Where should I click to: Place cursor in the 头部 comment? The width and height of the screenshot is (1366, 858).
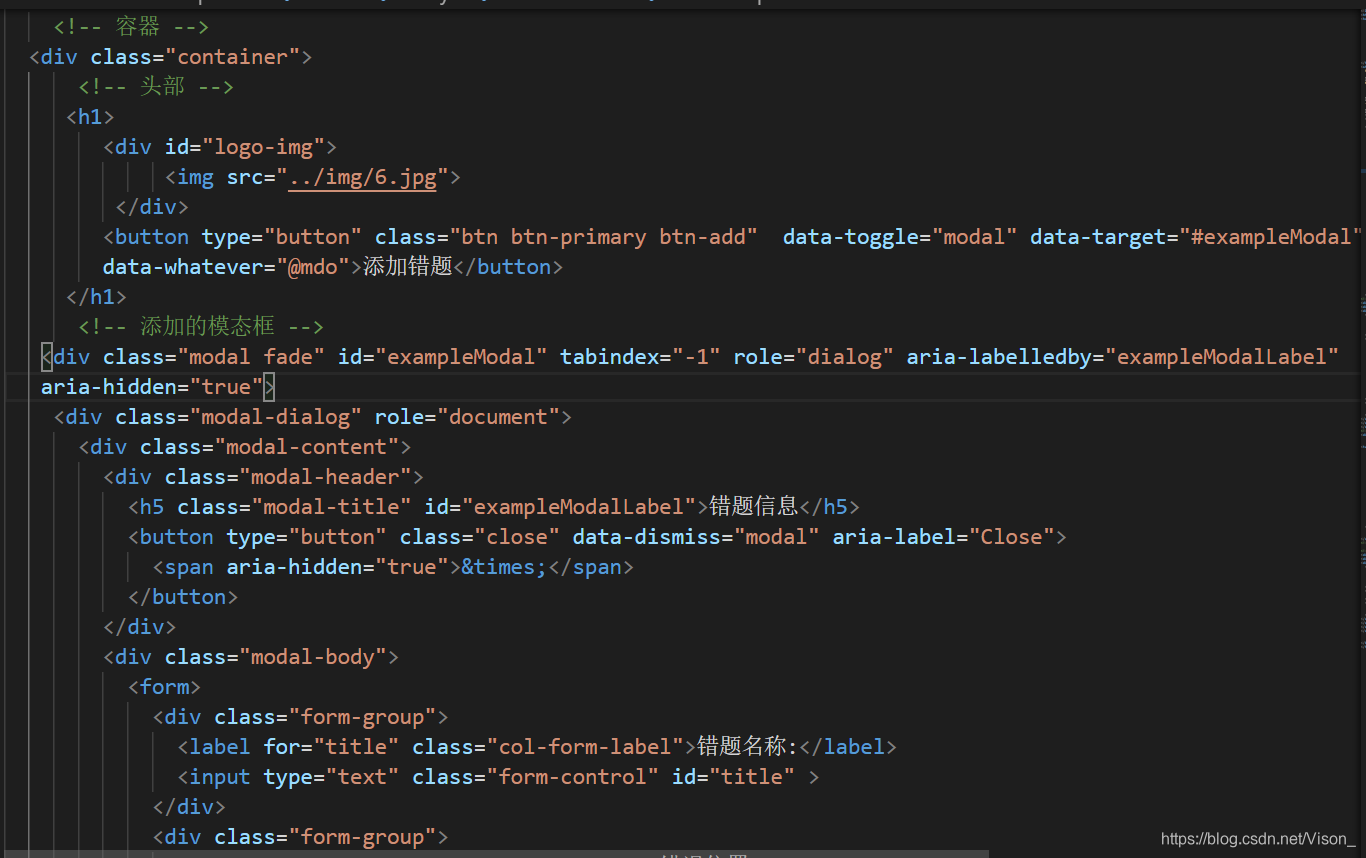pyautogui.click(x=156, y=87)
